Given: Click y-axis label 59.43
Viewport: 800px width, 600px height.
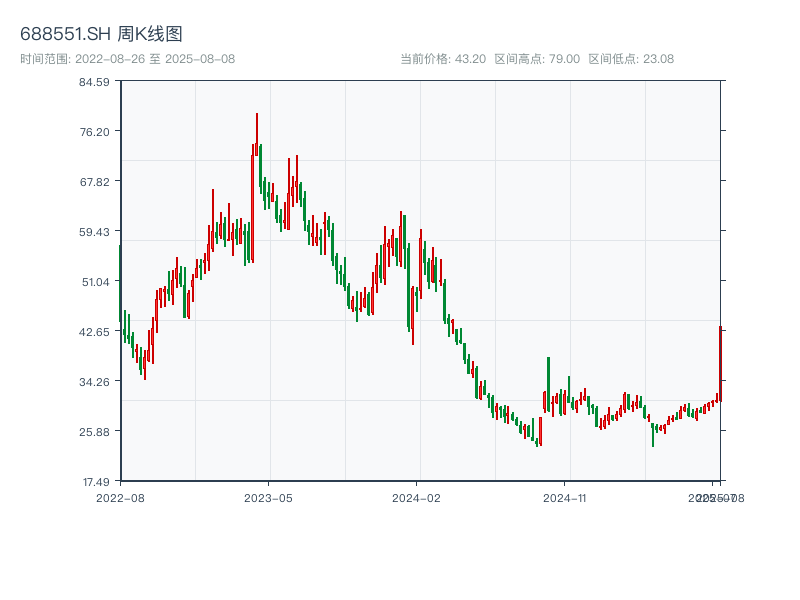Looking at the screenshot, I should [94, 232].
